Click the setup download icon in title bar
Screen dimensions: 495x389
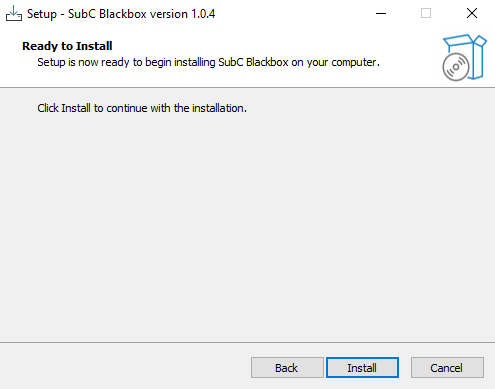tap(14, 14)
